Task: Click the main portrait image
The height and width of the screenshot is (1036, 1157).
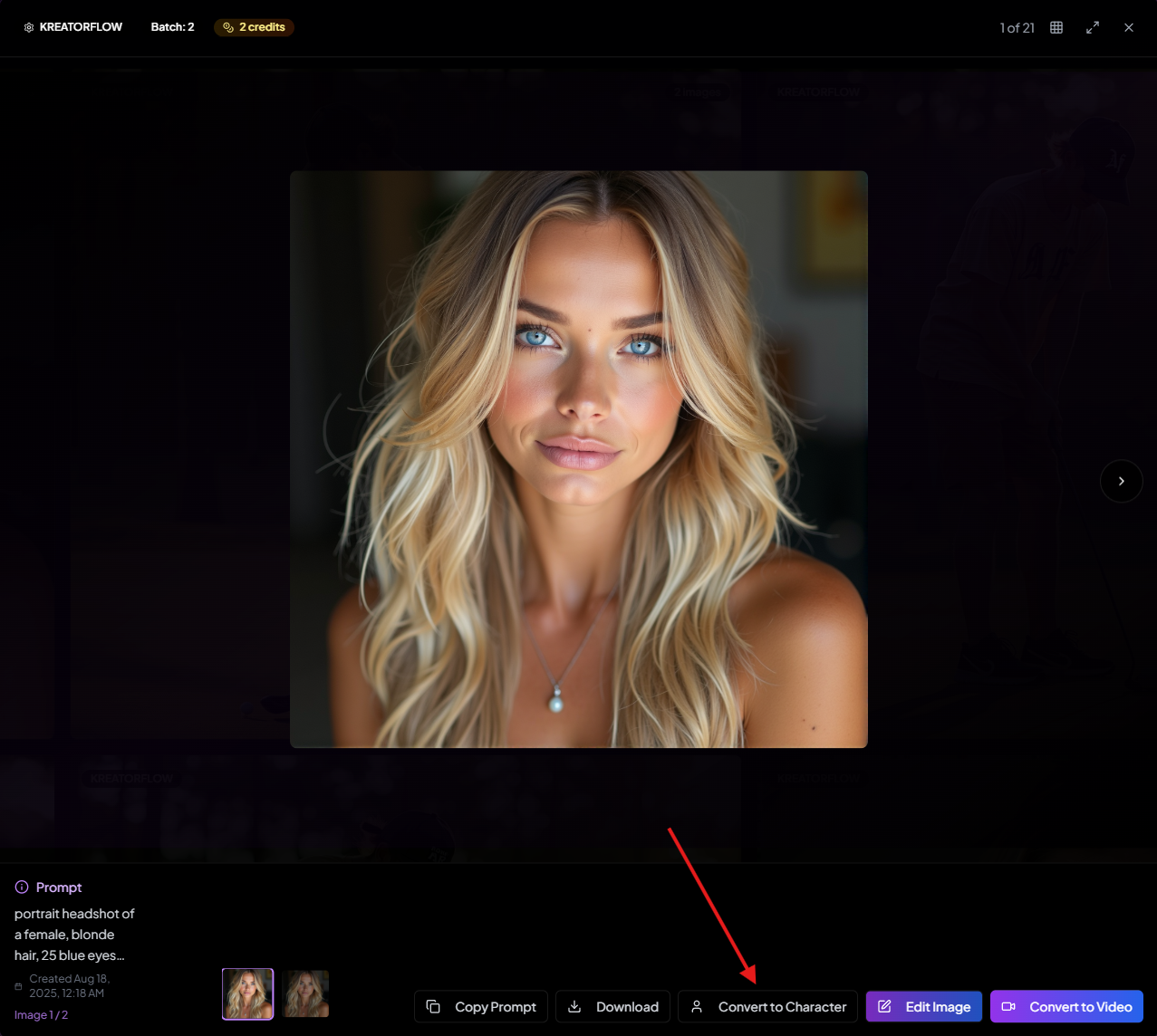Action: [x=578, y=459]
